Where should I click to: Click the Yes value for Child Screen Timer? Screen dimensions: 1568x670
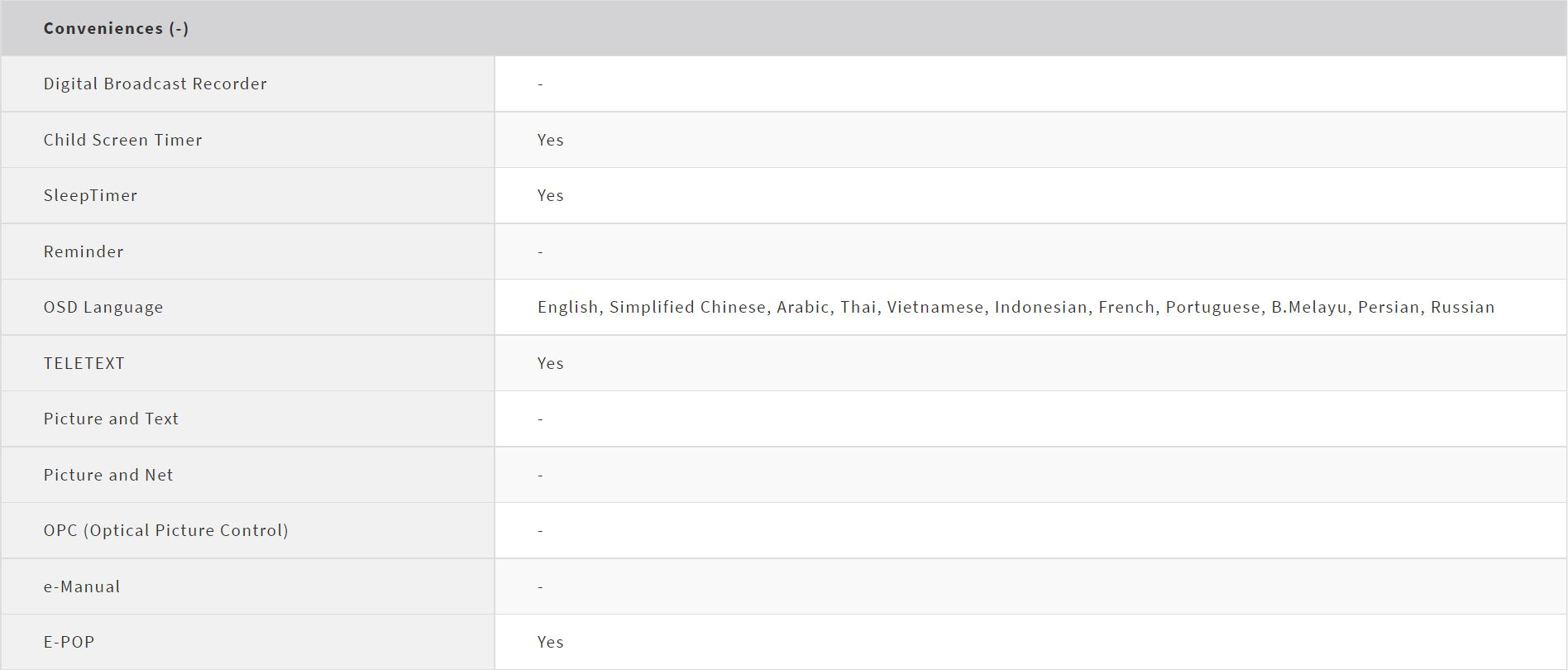coord(551,140)
